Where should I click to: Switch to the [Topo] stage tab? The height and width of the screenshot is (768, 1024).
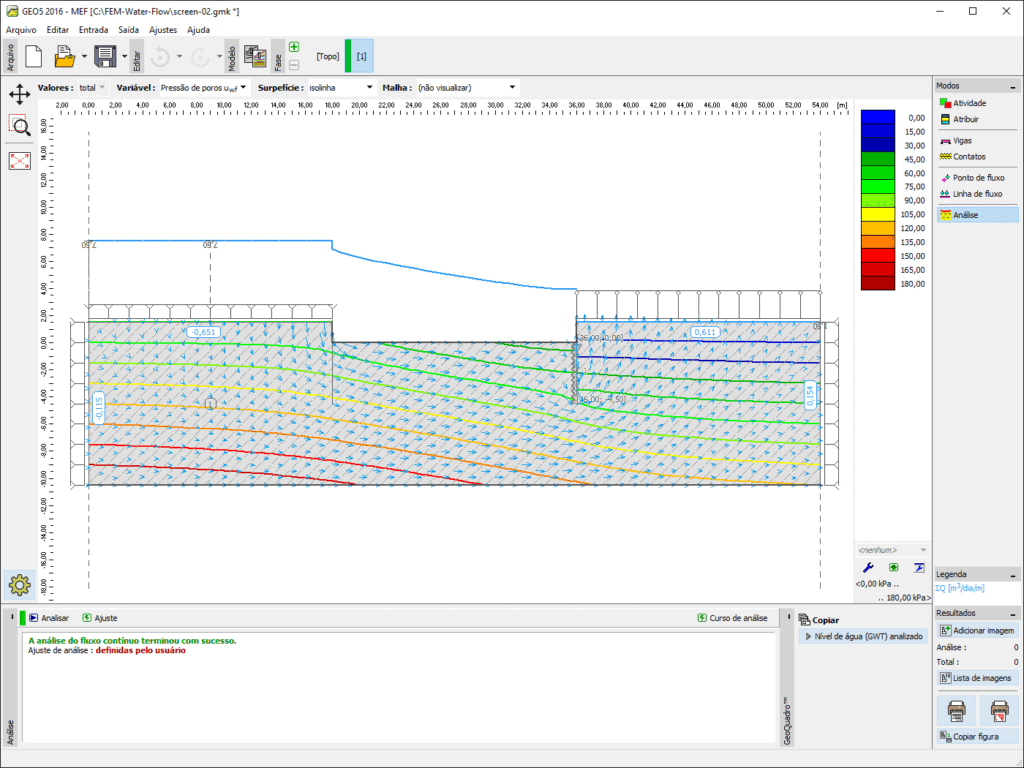coord(328,56)
